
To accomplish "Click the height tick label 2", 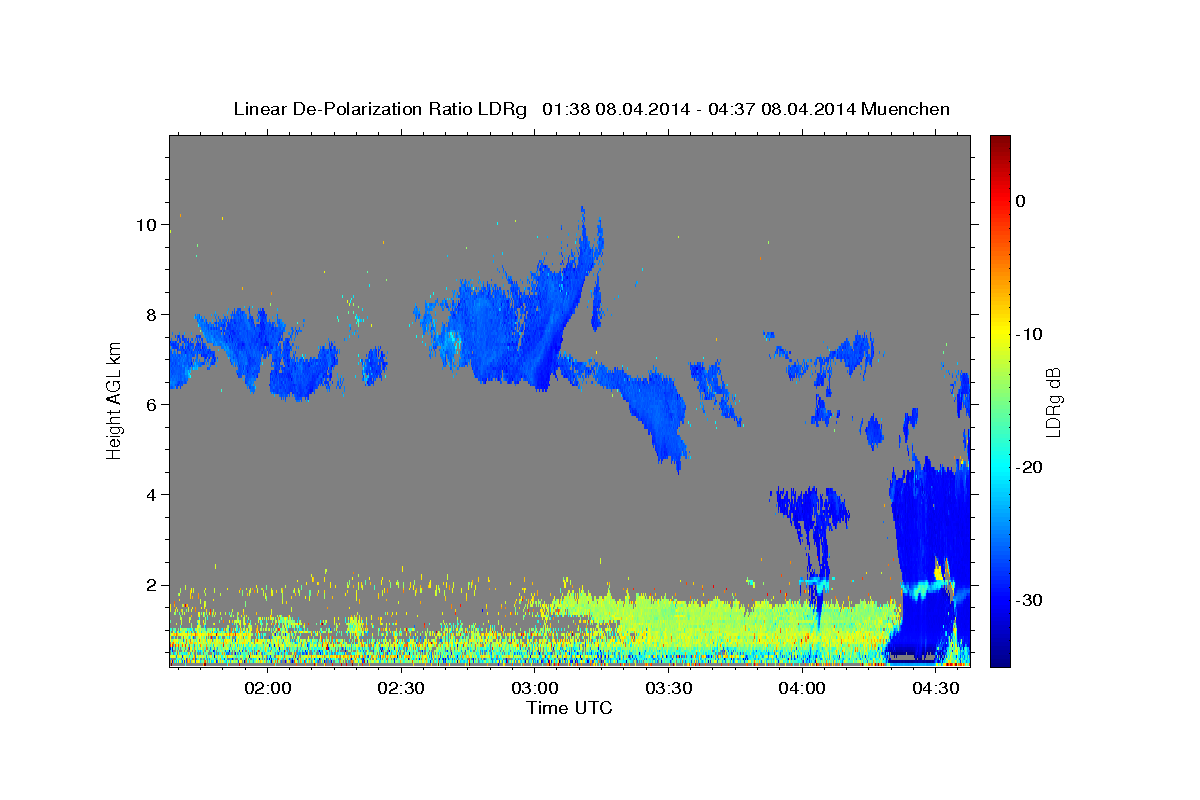I will [151, 584].
